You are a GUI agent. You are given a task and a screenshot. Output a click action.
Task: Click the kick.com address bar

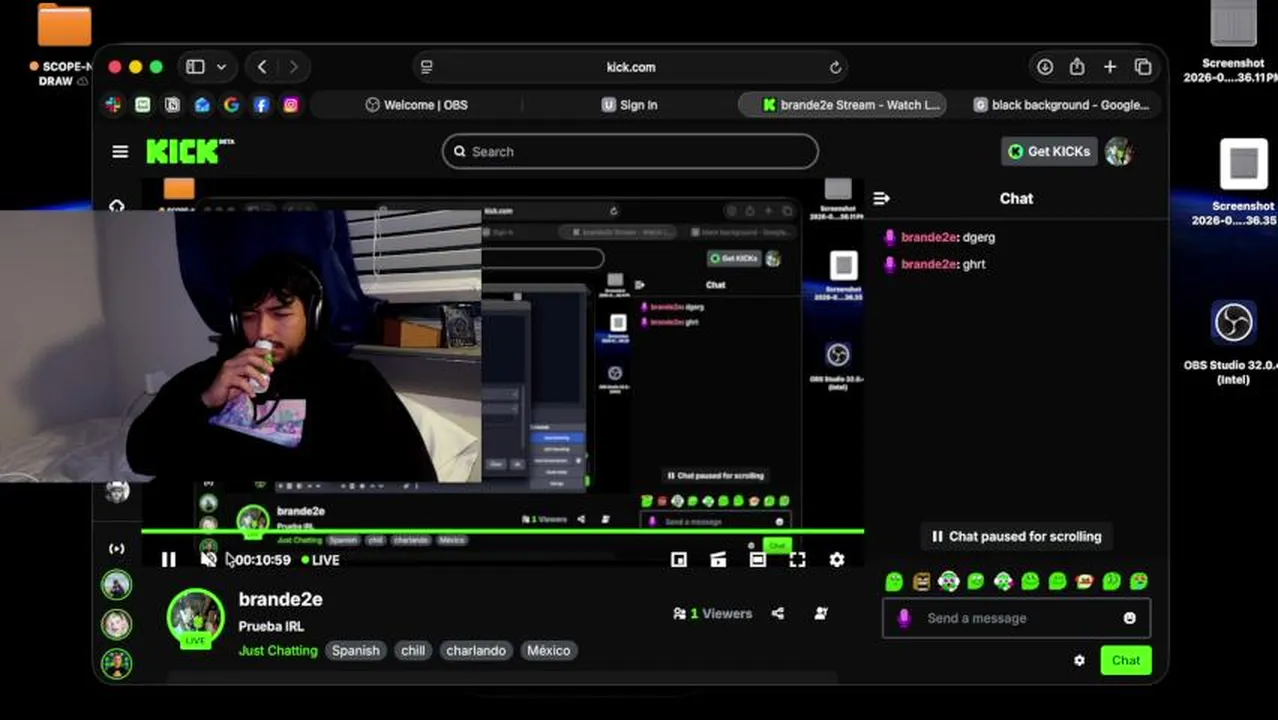point(631,67)
